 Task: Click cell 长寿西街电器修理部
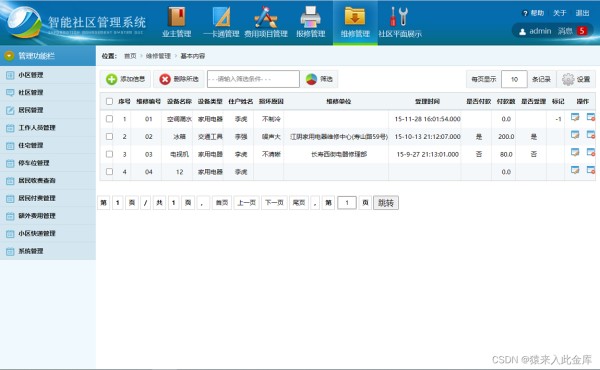[x=339, y=154]
